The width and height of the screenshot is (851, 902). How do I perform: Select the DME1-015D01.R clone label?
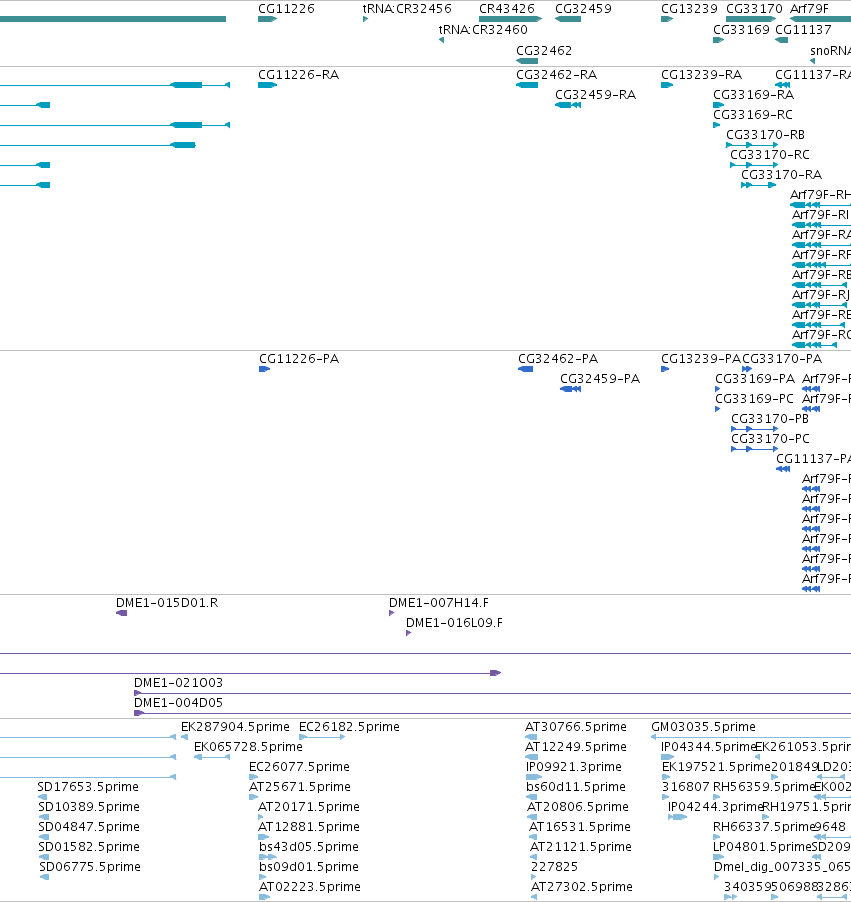pyautogui.click(x=167, y=603)
